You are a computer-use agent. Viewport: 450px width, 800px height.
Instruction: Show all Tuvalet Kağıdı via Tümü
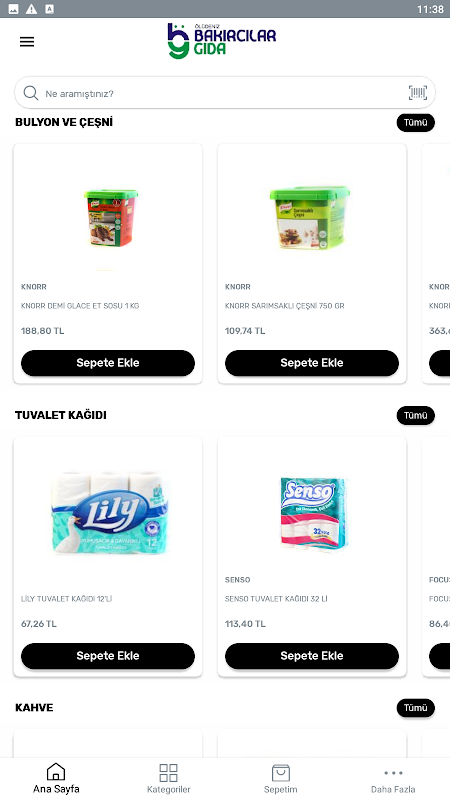(416, 415)
